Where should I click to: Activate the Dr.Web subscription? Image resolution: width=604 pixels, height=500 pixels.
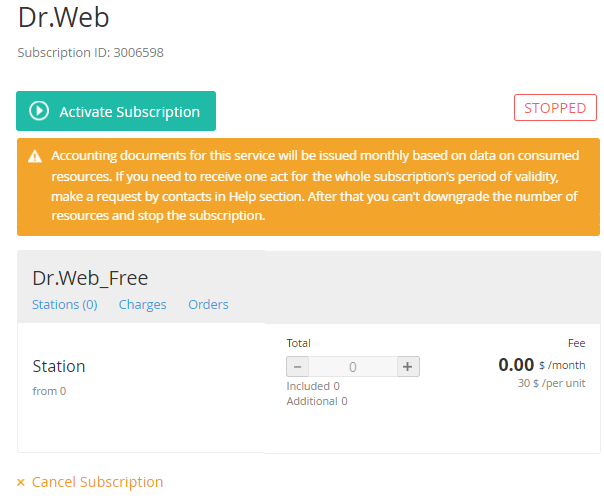116,111
